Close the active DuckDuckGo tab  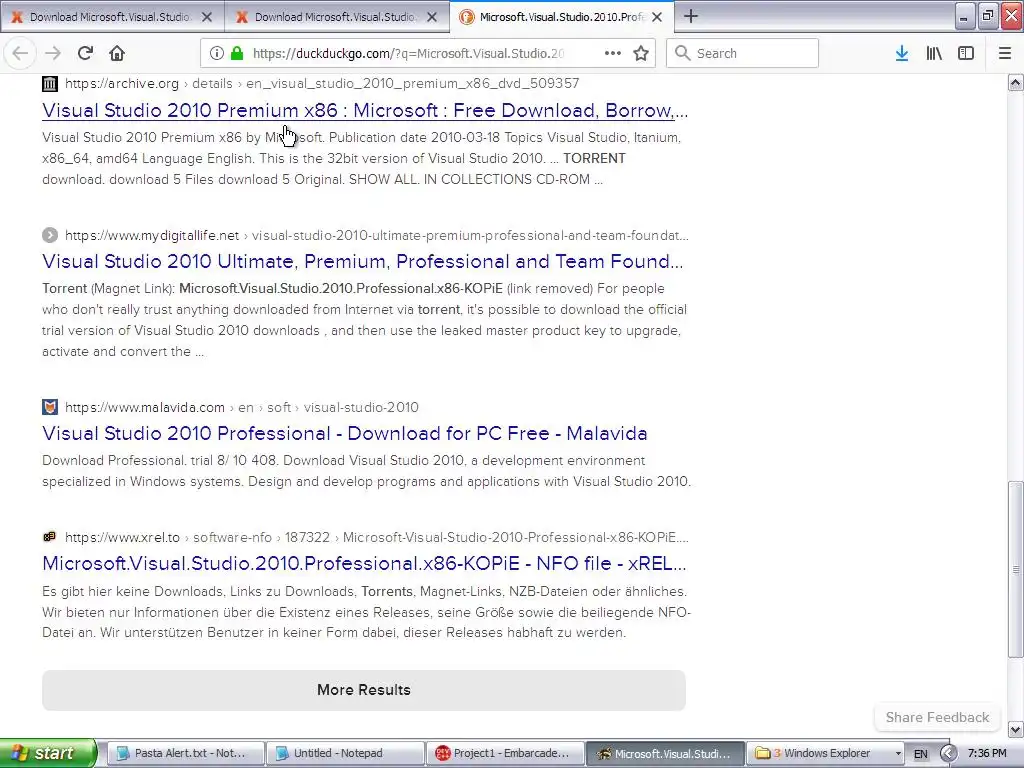(658, 18)
